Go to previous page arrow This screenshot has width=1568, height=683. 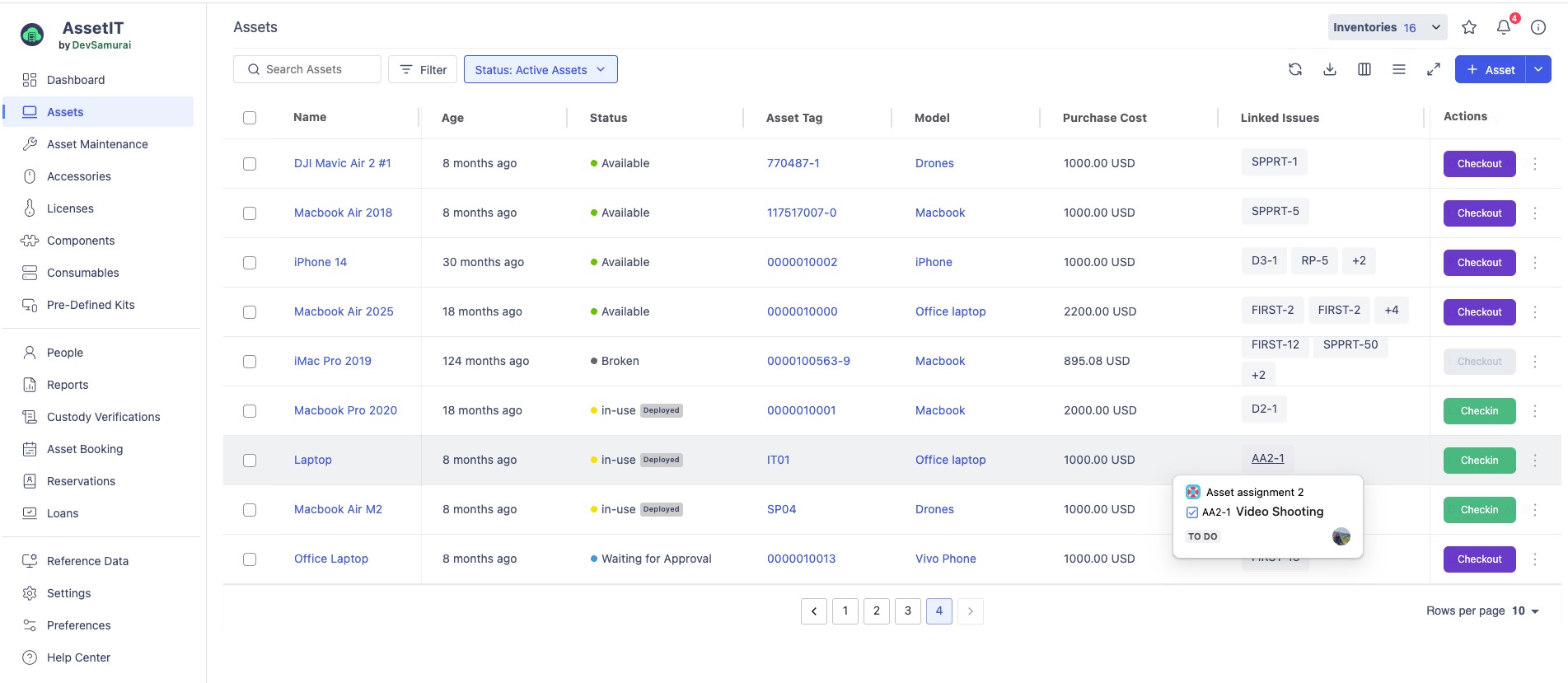pyautogui.click(x=814, y=611)
